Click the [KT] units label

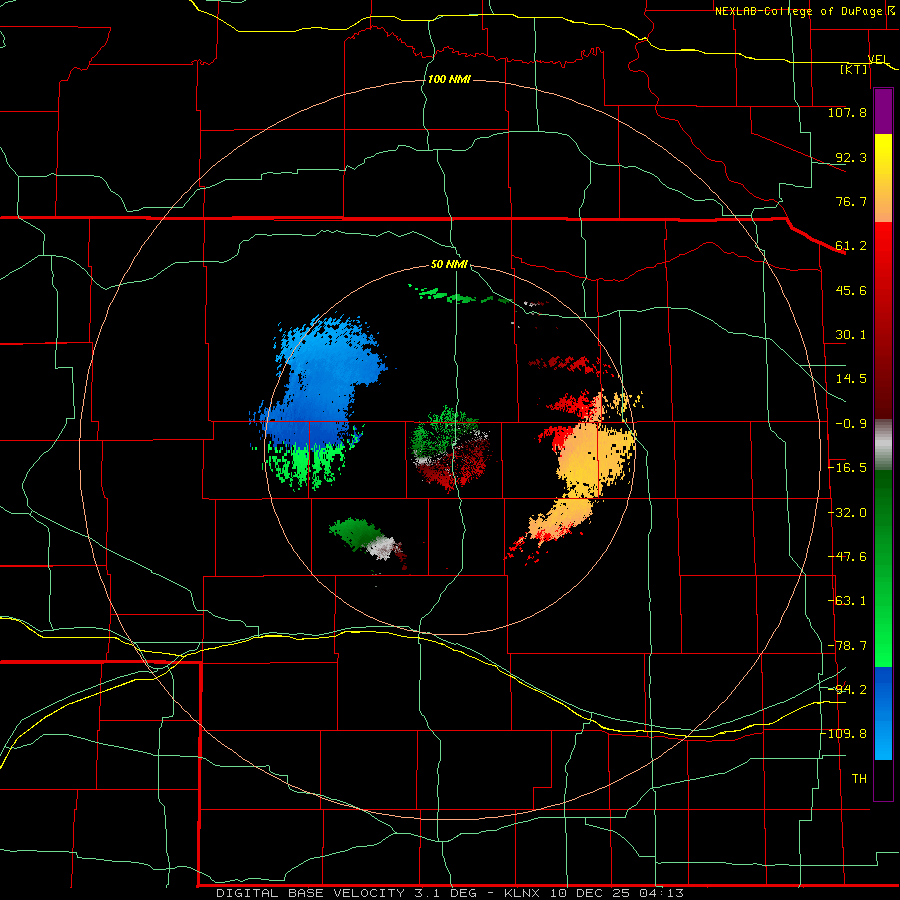click(854, 69)
